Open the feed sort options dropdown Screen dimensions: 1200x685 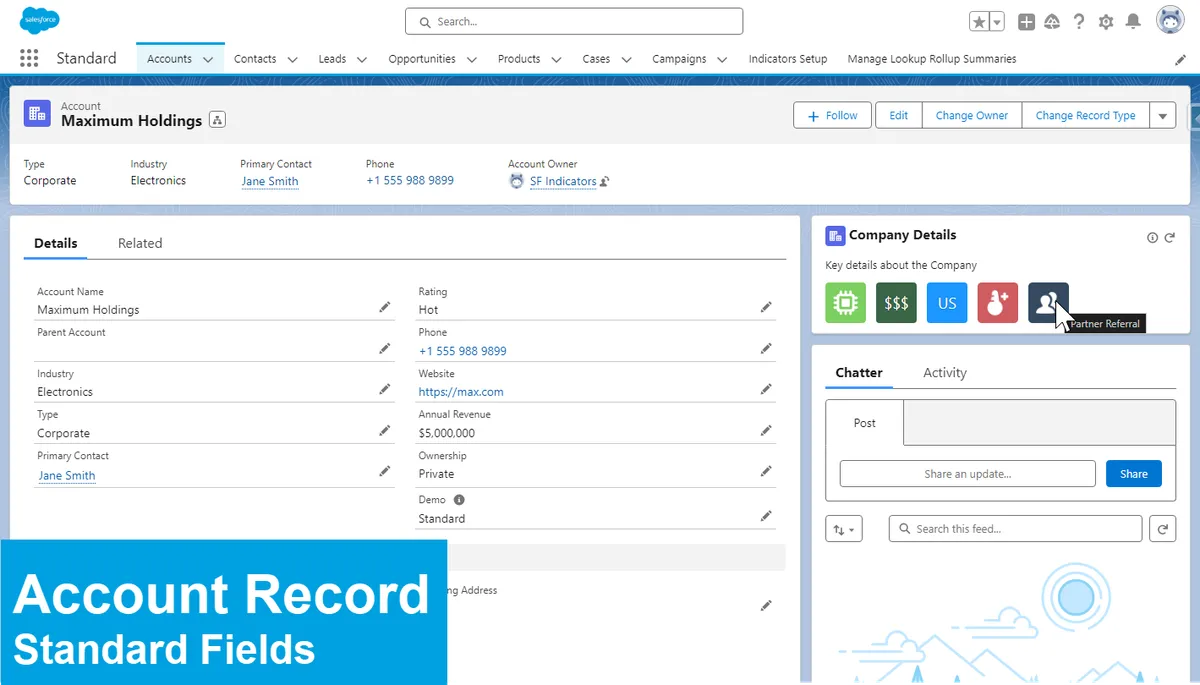pyautogui.click(x=844, y=529)
